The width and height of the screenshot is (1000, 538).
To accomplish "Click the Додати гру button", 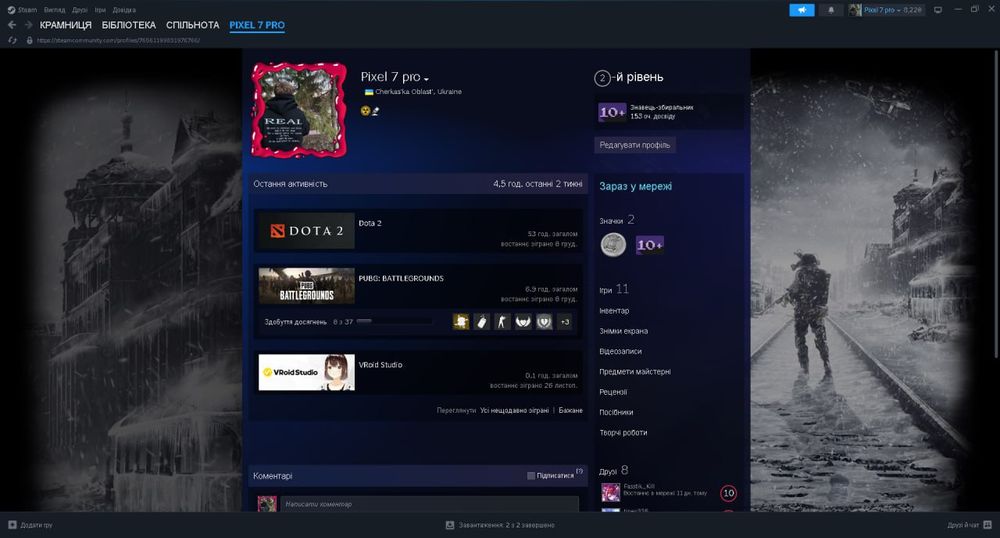I will (30, 525).
